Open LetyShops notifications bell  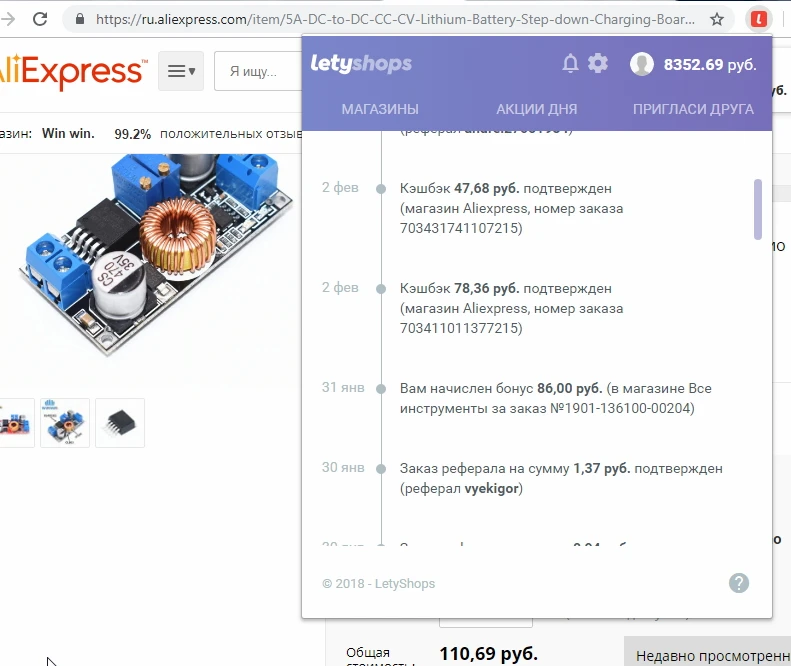pyautogui.click(x=570, y=64)
